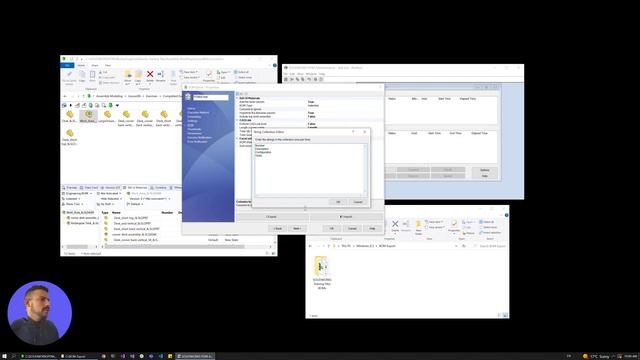Collapse the Bill Of Materials property group
This screenshot has width=640, height=360.
pyautogui.click(x=237, y=98)
